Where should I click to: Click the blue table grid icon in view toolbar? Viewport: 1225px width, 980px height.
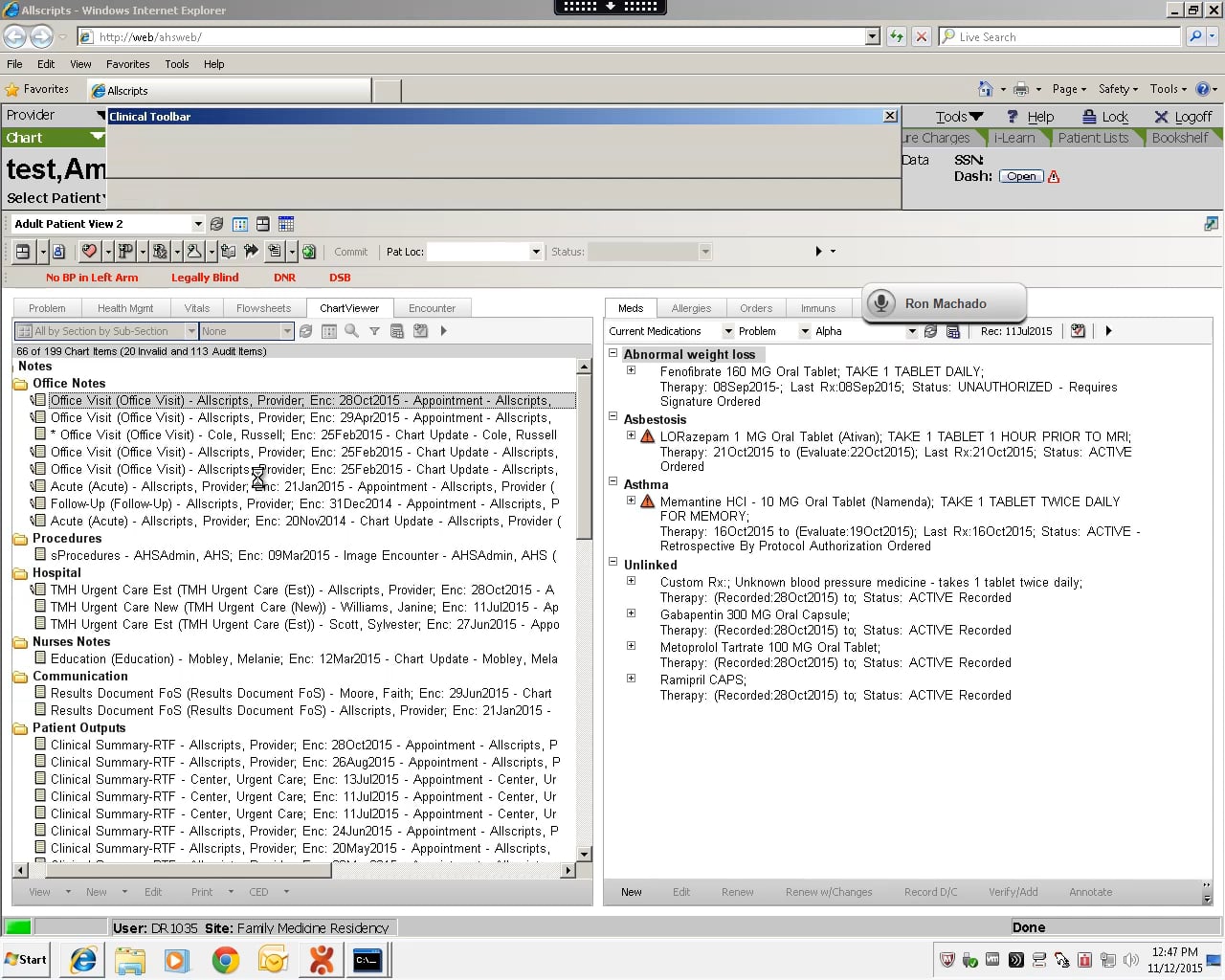[x=286, y=224]
